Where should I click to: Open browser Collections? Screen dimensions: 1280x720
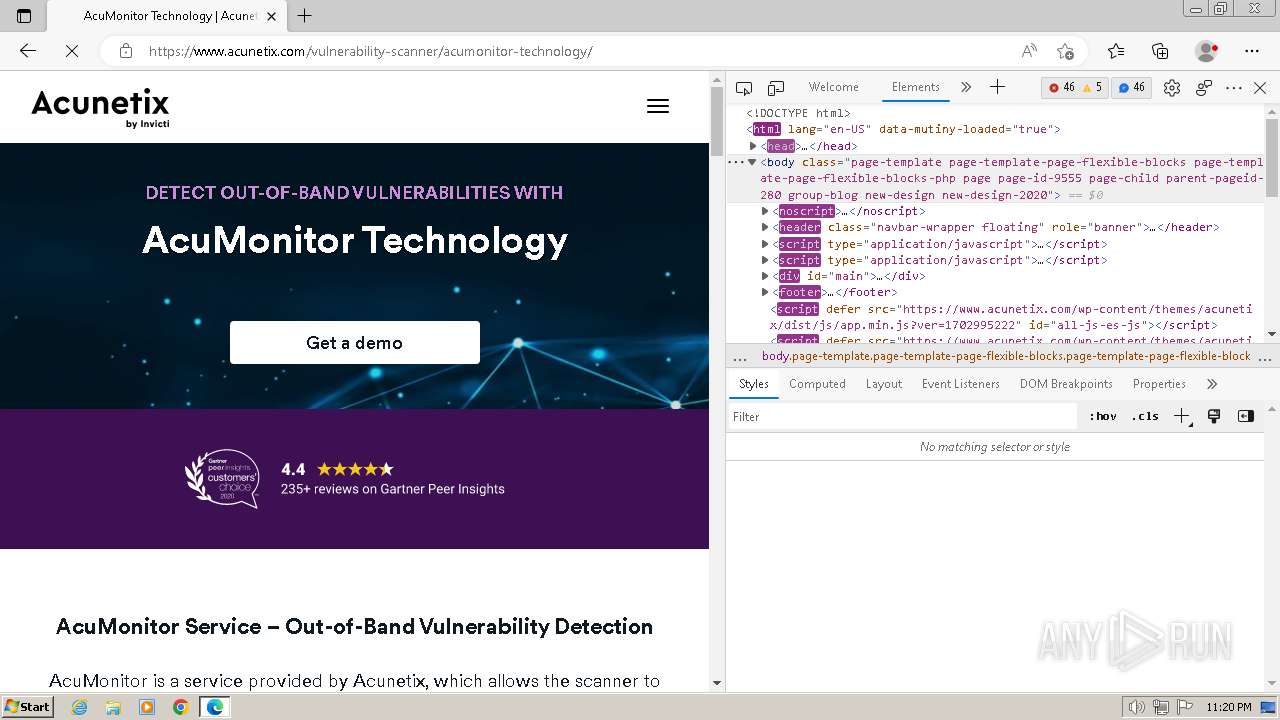(1160, 51)
